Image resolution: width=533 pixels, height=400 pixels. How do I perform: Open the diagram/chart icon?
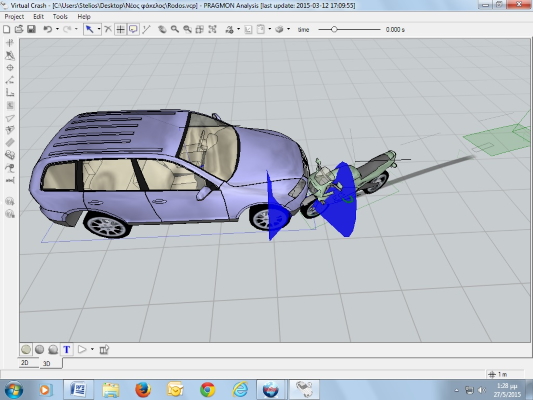pos(248,30)
